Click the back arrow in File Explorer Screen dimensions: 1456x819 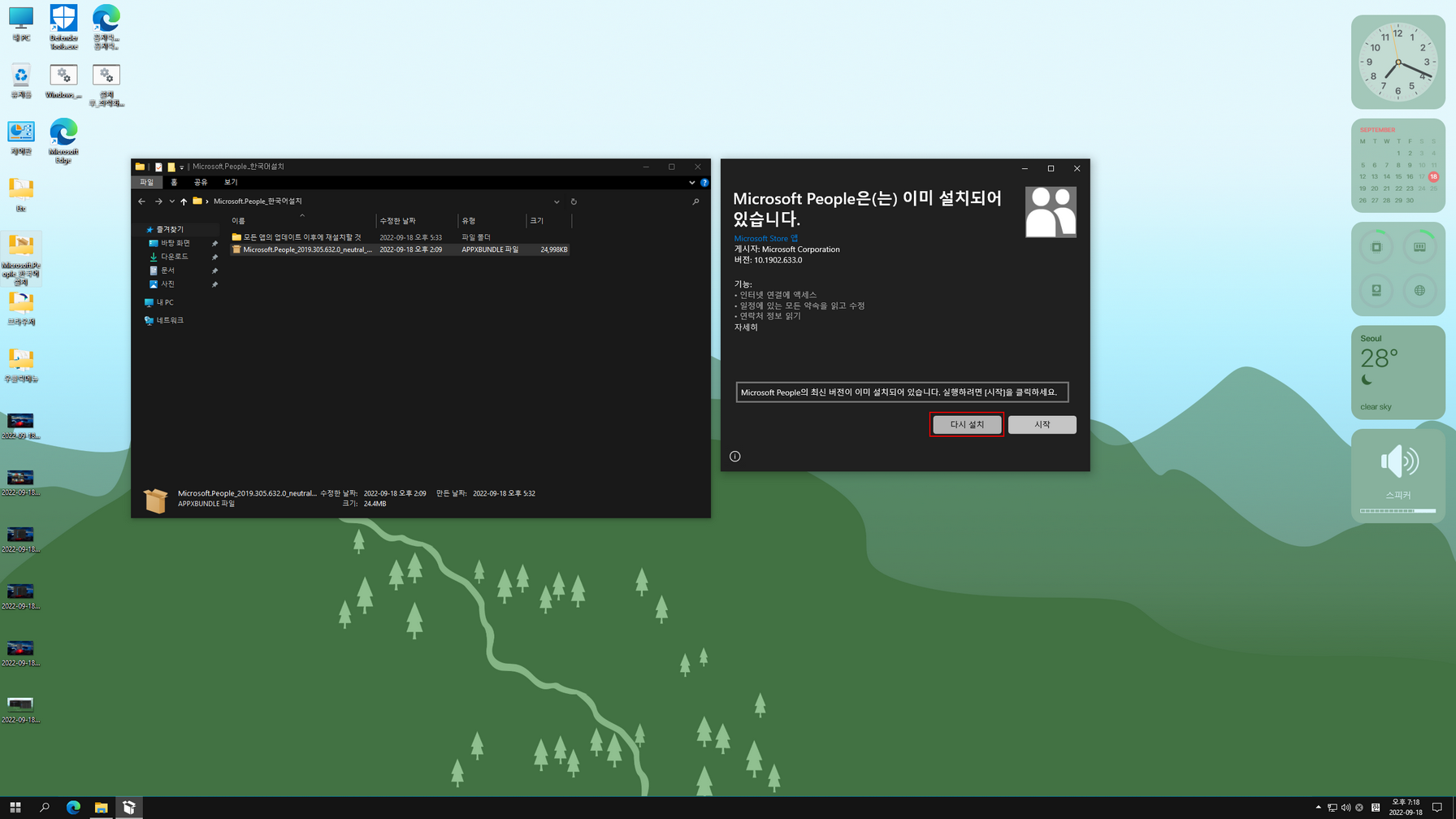142,201
